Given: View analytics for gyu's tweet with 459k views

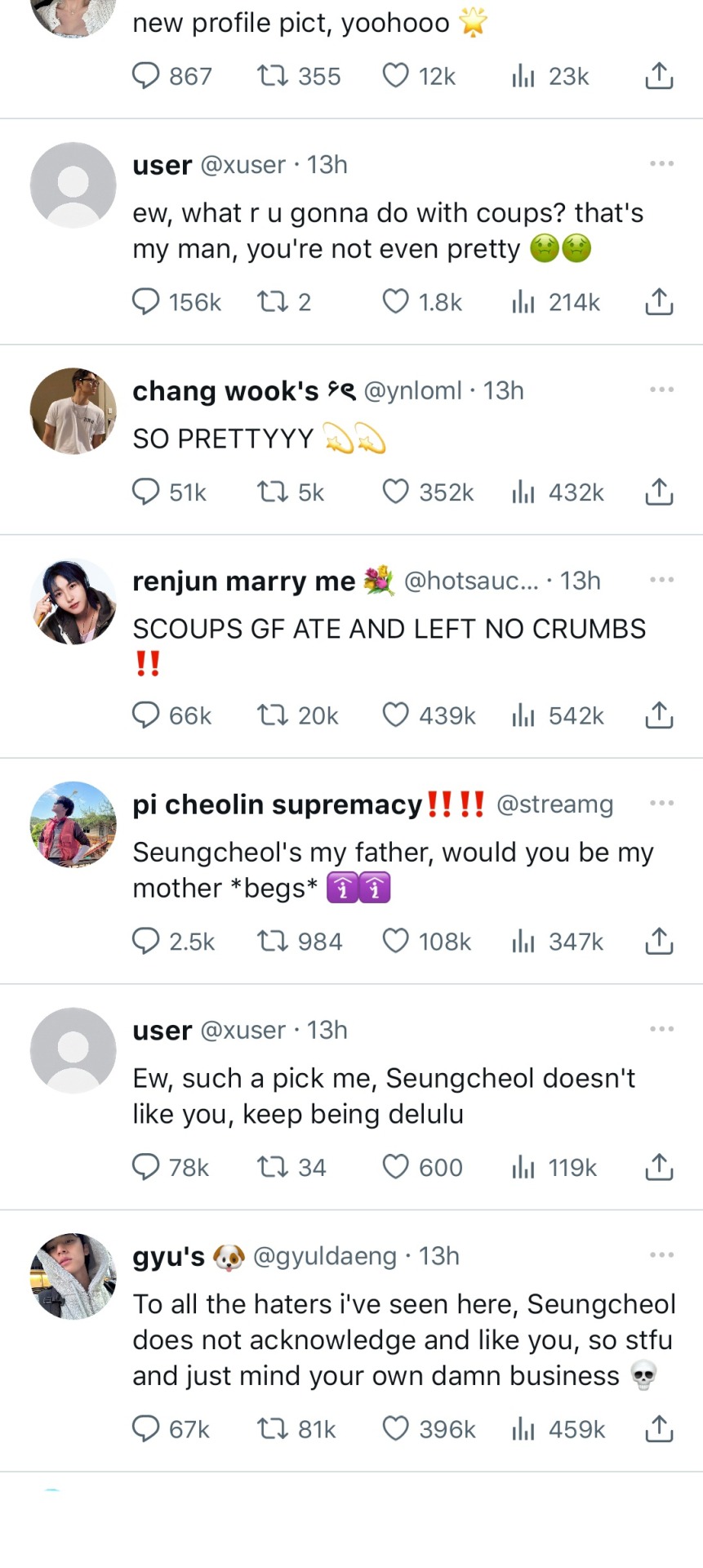Looking at the screenshot, I should [x=523, y=1428].
